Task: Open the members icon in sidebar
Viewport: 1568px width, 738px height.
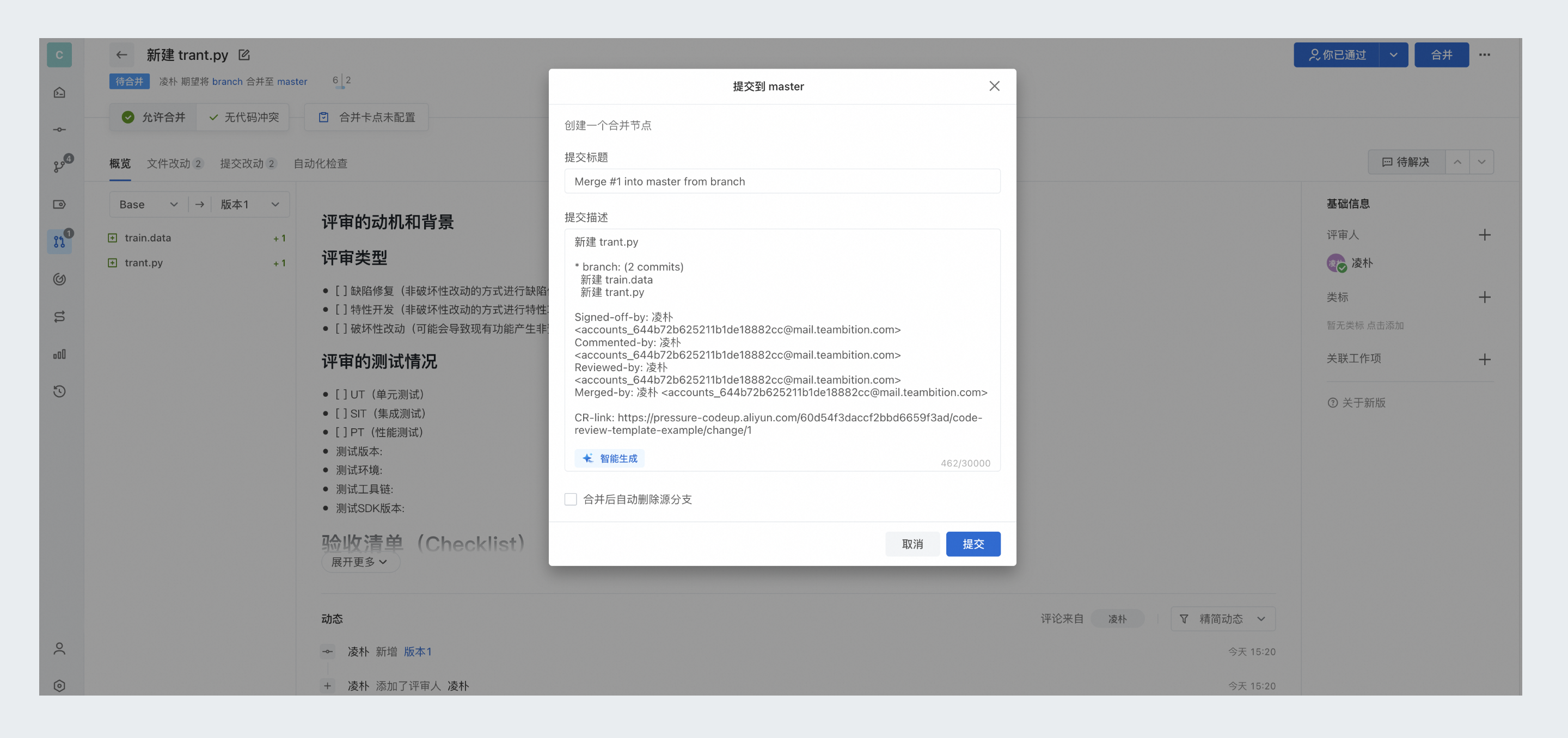Action: pos(59,649)
